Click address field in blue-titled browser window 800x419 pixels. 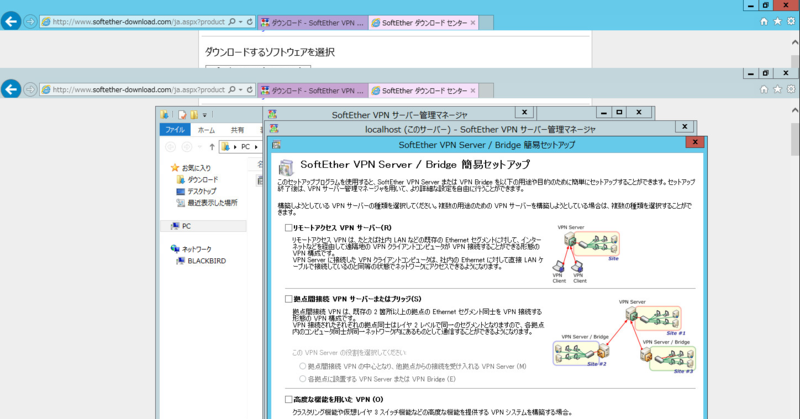[138, 22]
